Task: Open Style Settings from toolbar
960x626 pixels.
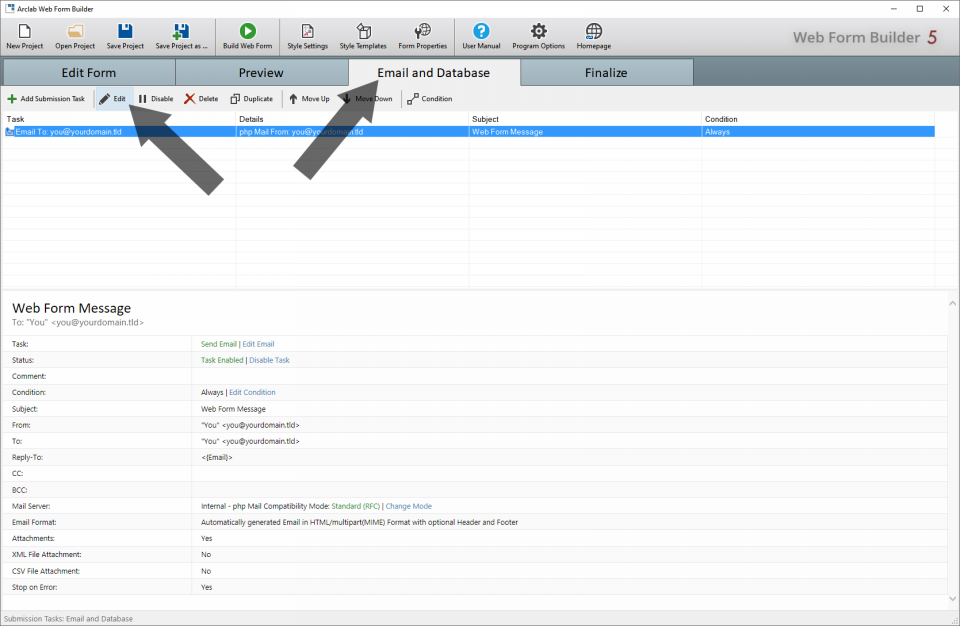Action: (x=307, y=32)
